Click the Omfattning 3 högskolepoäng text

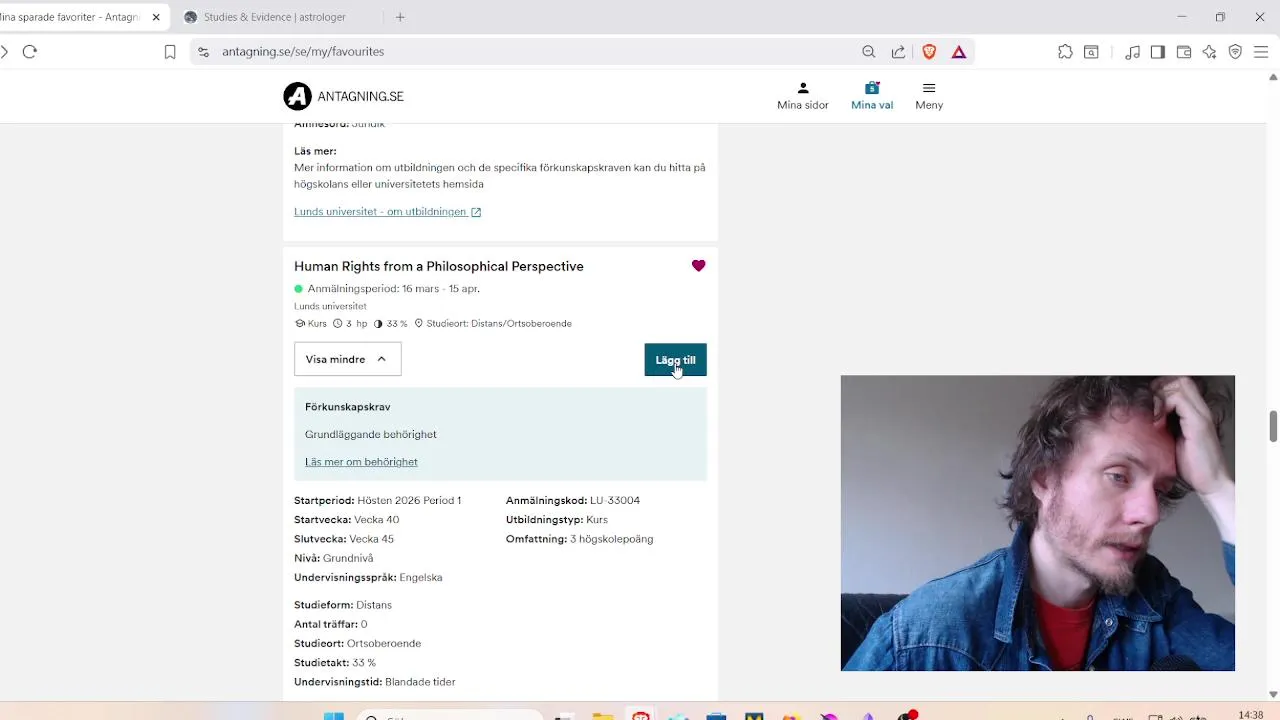[x=580, y=539]
